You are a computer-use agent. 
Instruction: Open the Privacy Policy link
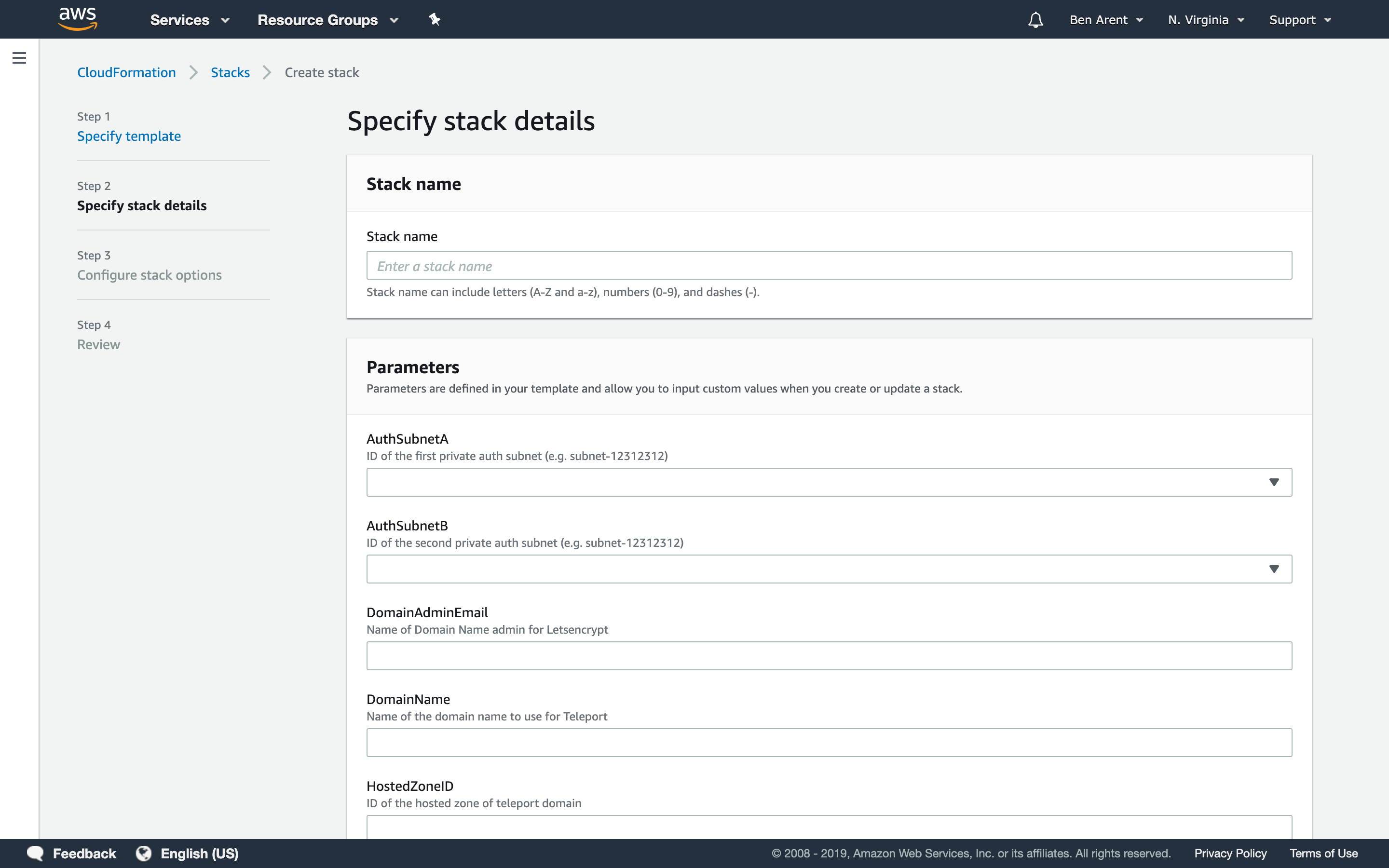(1230, 853)
